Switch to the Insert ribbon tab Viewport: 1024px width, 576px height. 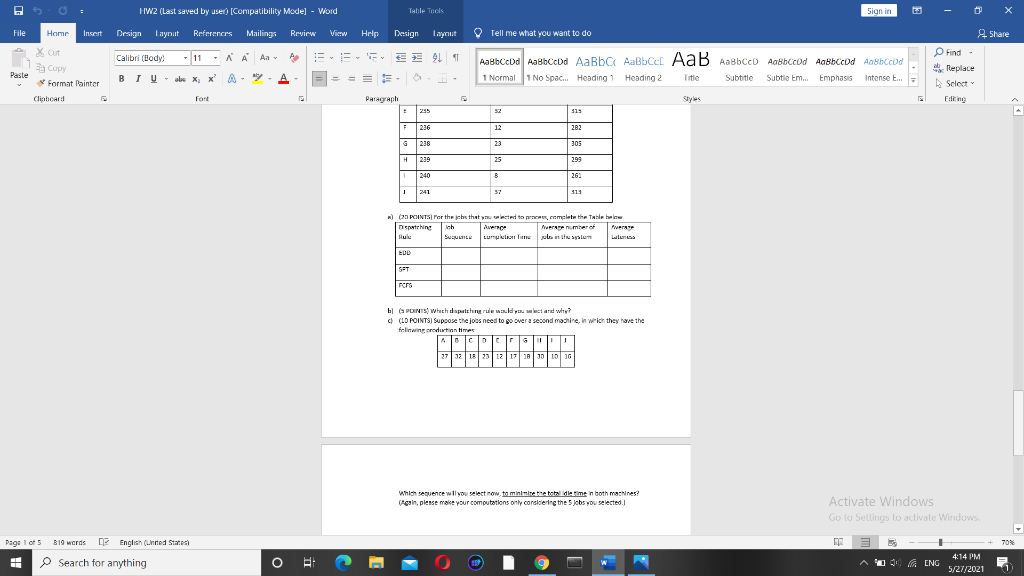[x=92, y=33]
